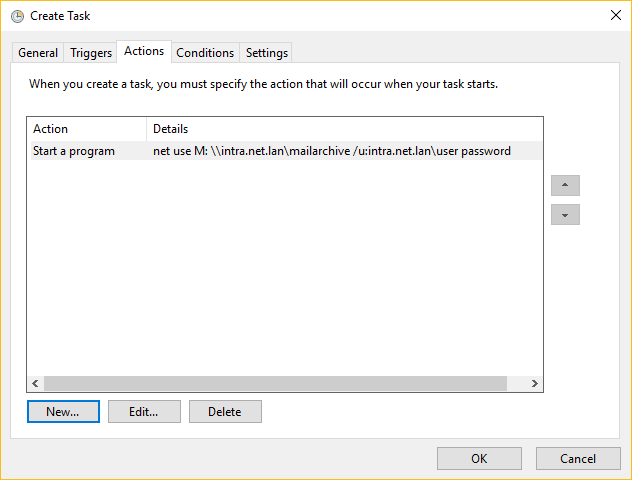Cancel the Create Task dialog
The height and width of the screenshot is (480, 632).
pos(578,459)
